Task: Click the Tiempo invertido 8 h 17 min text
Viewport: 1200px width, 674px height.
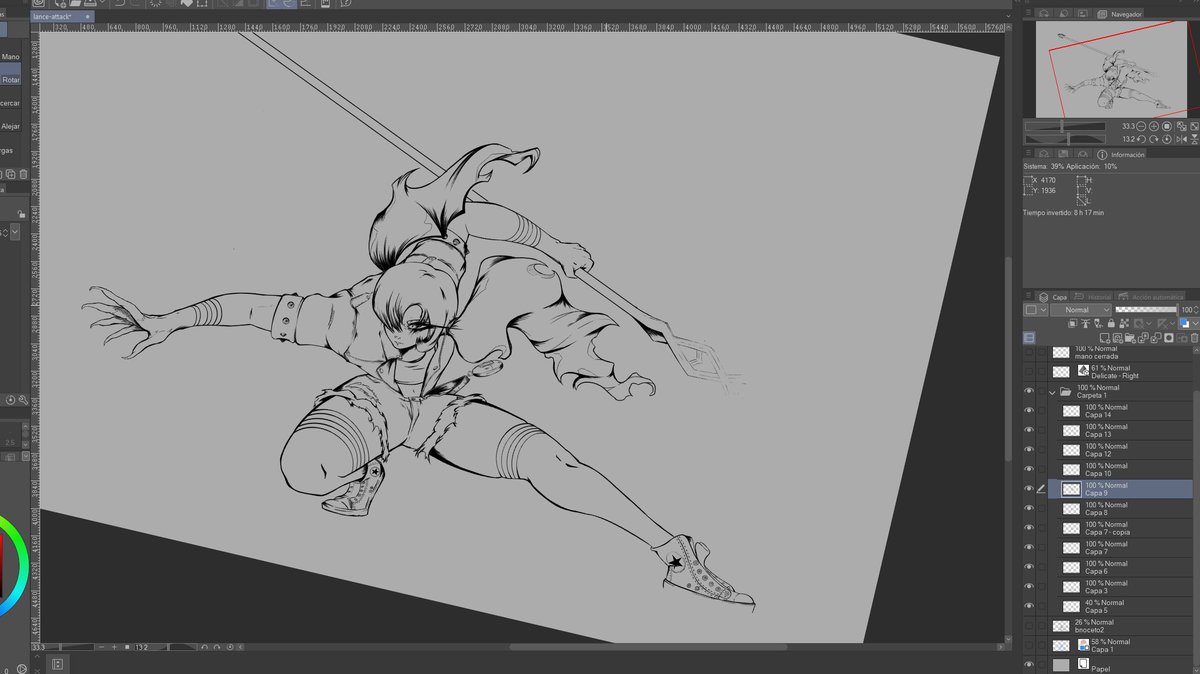Action: pos(1063,213)
